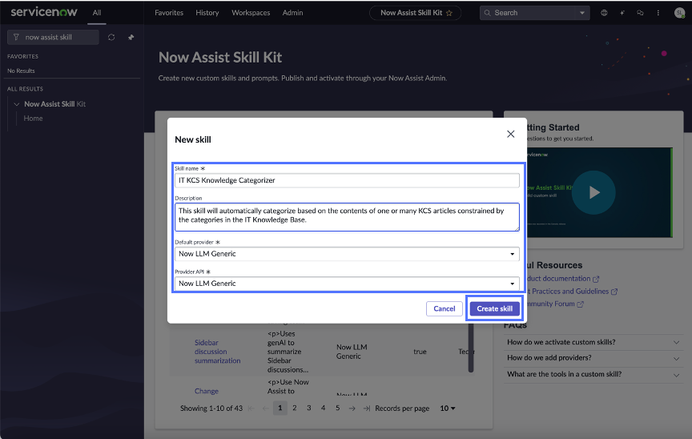Go to page 3 of skills list
This screenshot has width=692, height=439.
[x=309, y=408]
